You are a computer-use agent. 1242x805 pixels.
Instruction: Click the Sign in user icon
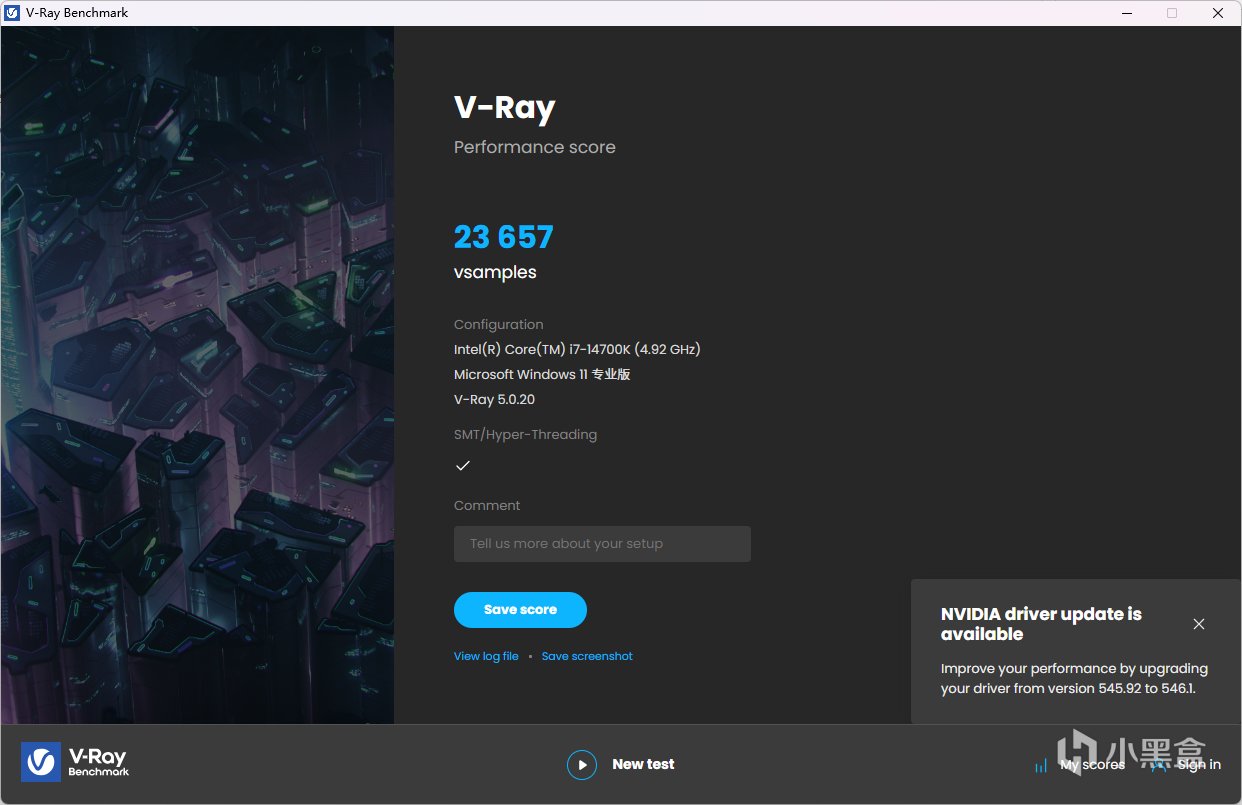click(1160, 765)
